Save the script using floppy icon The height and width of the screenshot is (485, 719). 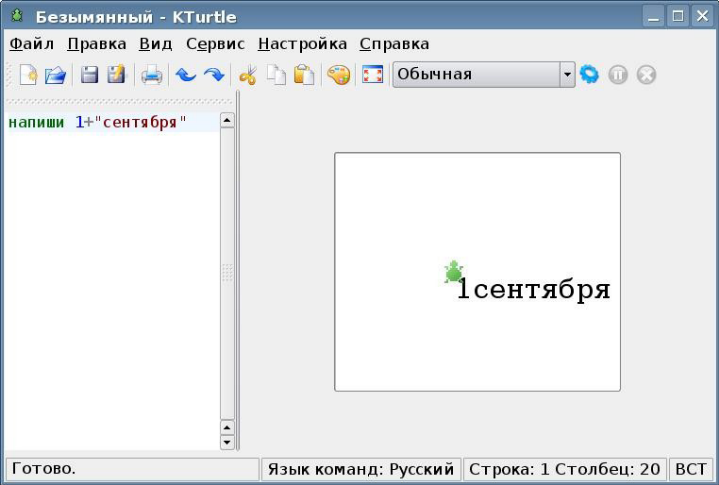[89, 75]
